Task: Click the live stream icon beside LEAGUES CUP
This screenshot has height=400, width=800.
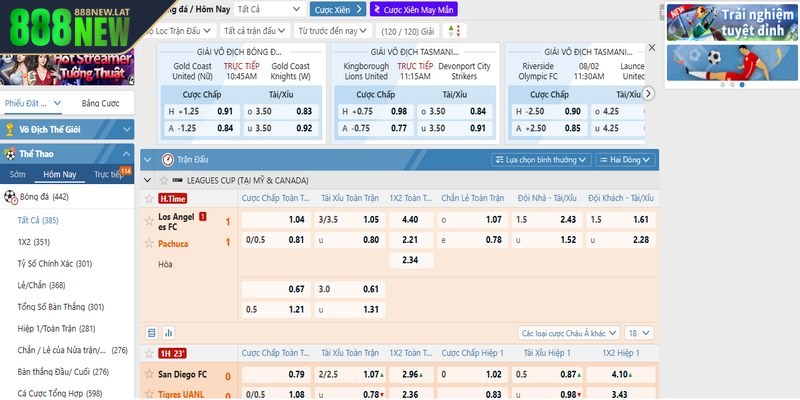Action: tap(178, 180)
